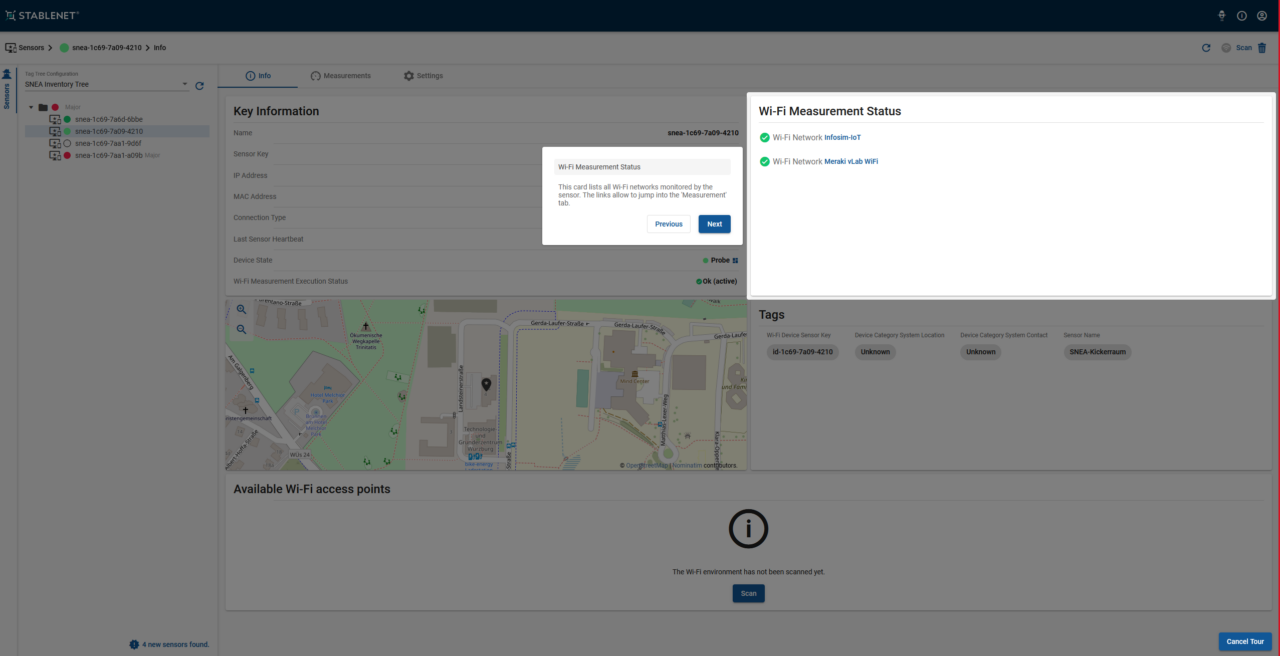The image size is (1280, 656).
Task: Switch to the Measurements tab
Action: (340, 76)
